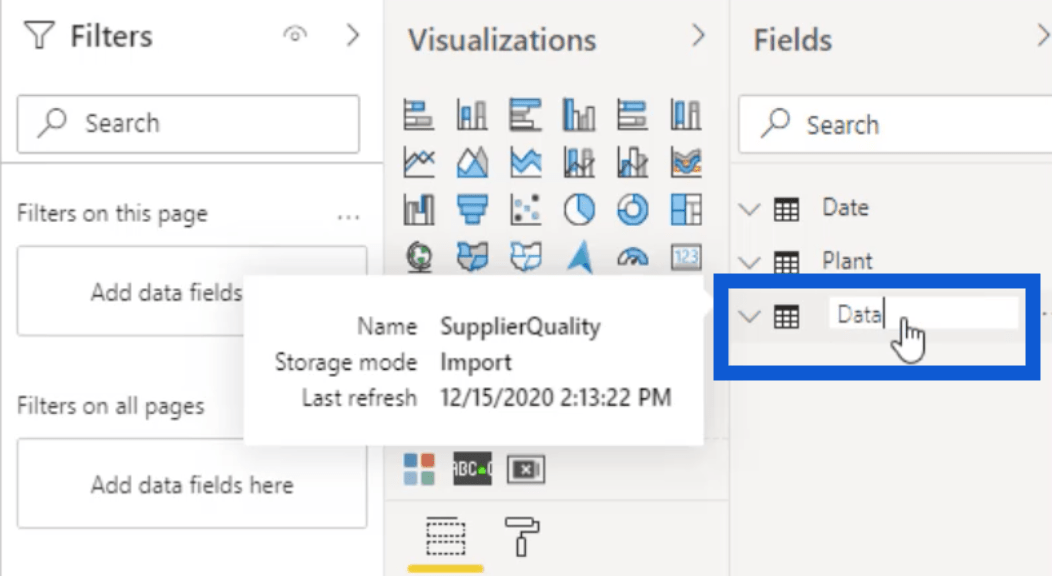
Task: Collapse the Filters pane with its chevron
Action: (353, 35)
